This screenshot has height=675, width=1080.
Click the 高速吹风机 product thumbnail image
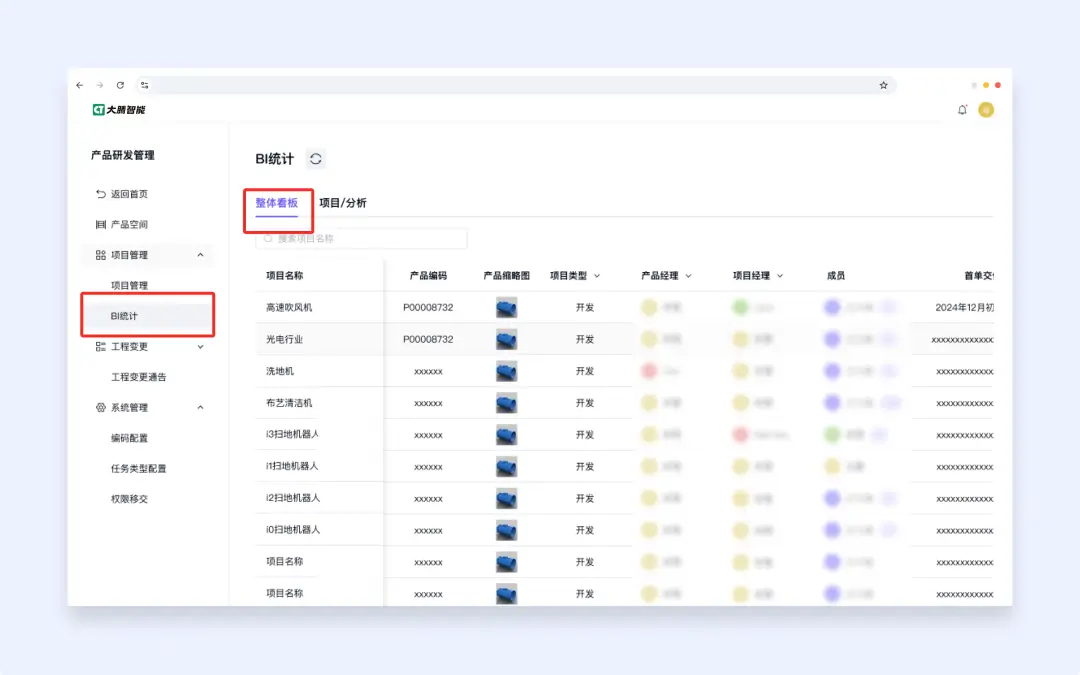[x=505, y=307]
